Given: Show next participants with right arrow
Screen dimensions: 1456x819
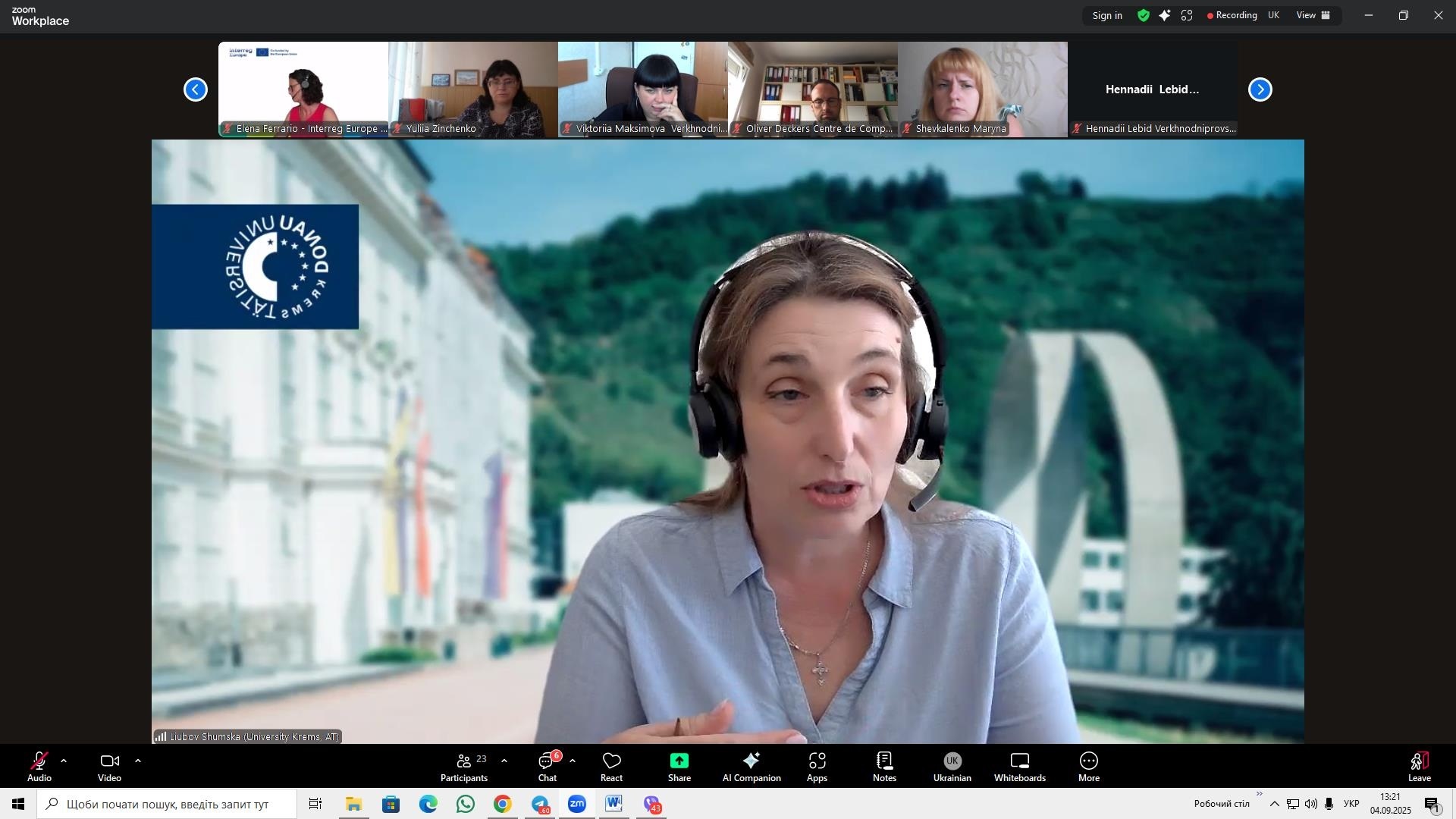Looking at the screenshot, I should tap(1260, 89).
